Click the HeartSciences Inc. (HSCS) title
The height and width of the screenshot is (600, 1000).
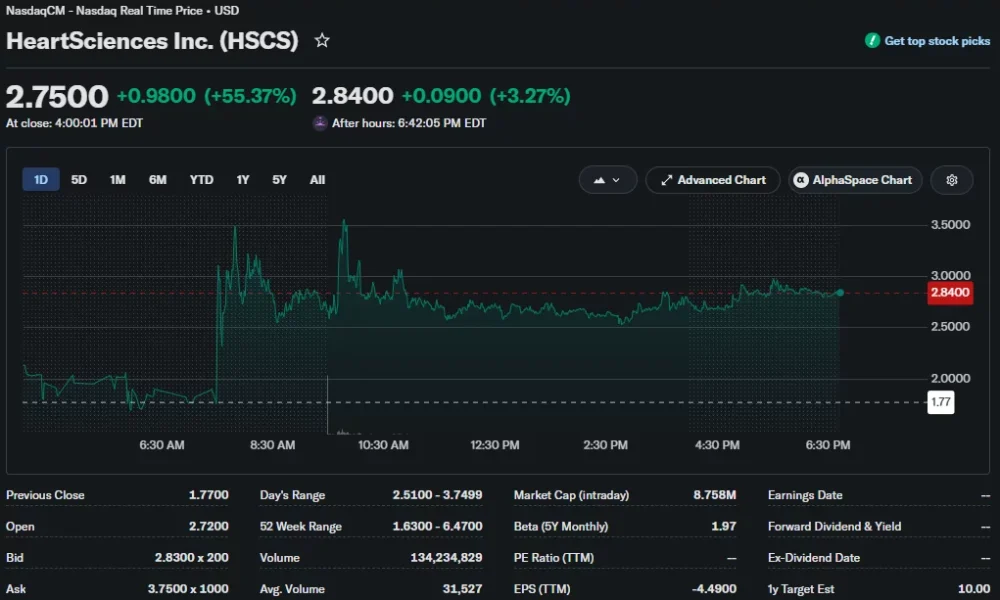tap(152, 41)
